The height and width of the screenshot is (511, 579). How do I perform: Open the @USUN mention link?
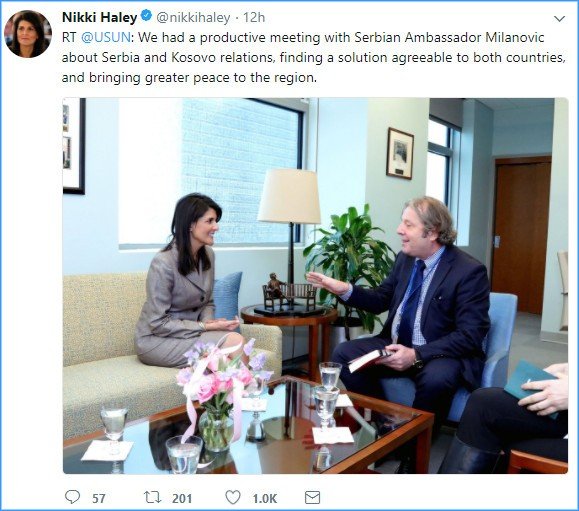tap(106, 37)
